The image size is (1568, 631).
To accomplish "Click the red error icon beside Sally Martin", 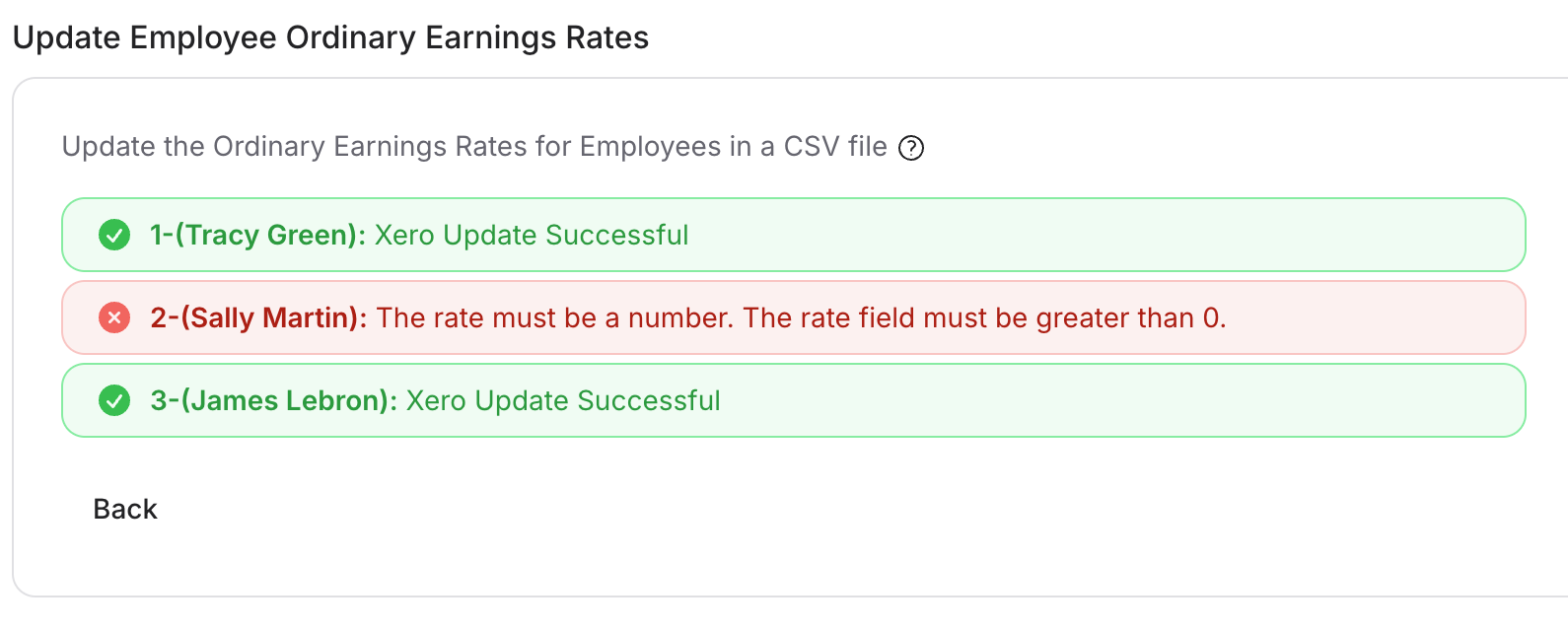I will pos(113,317).
